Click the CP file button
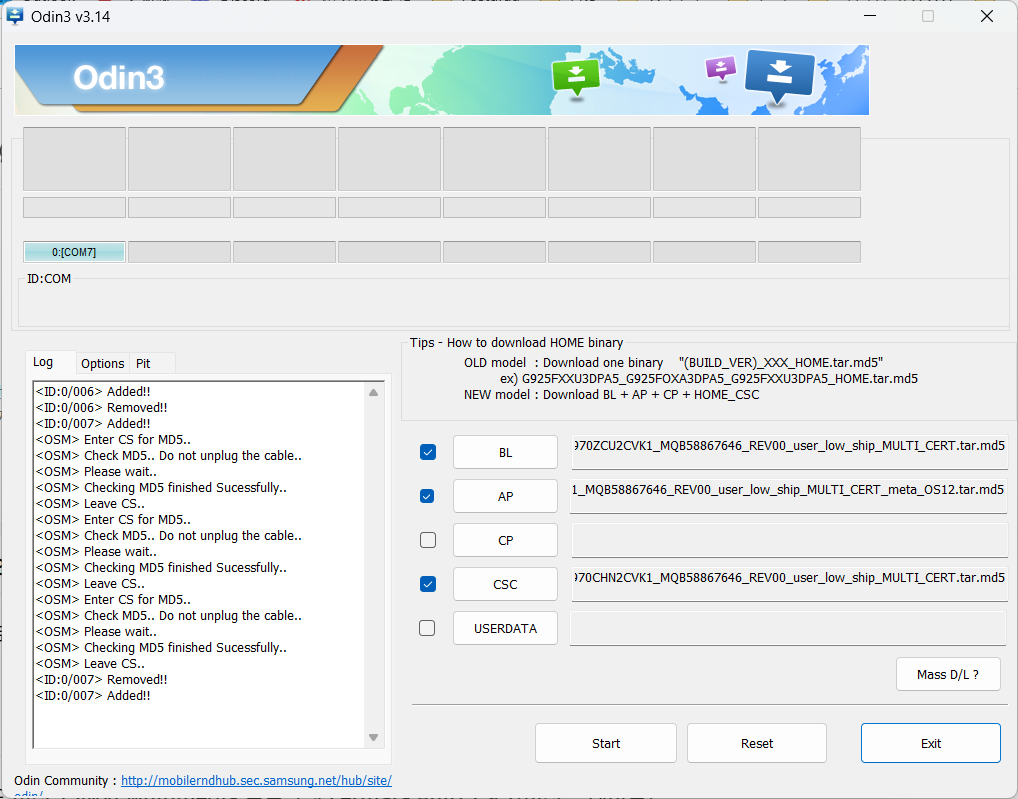The height and width of the screenshot is (799, 1018). point(505,540)
